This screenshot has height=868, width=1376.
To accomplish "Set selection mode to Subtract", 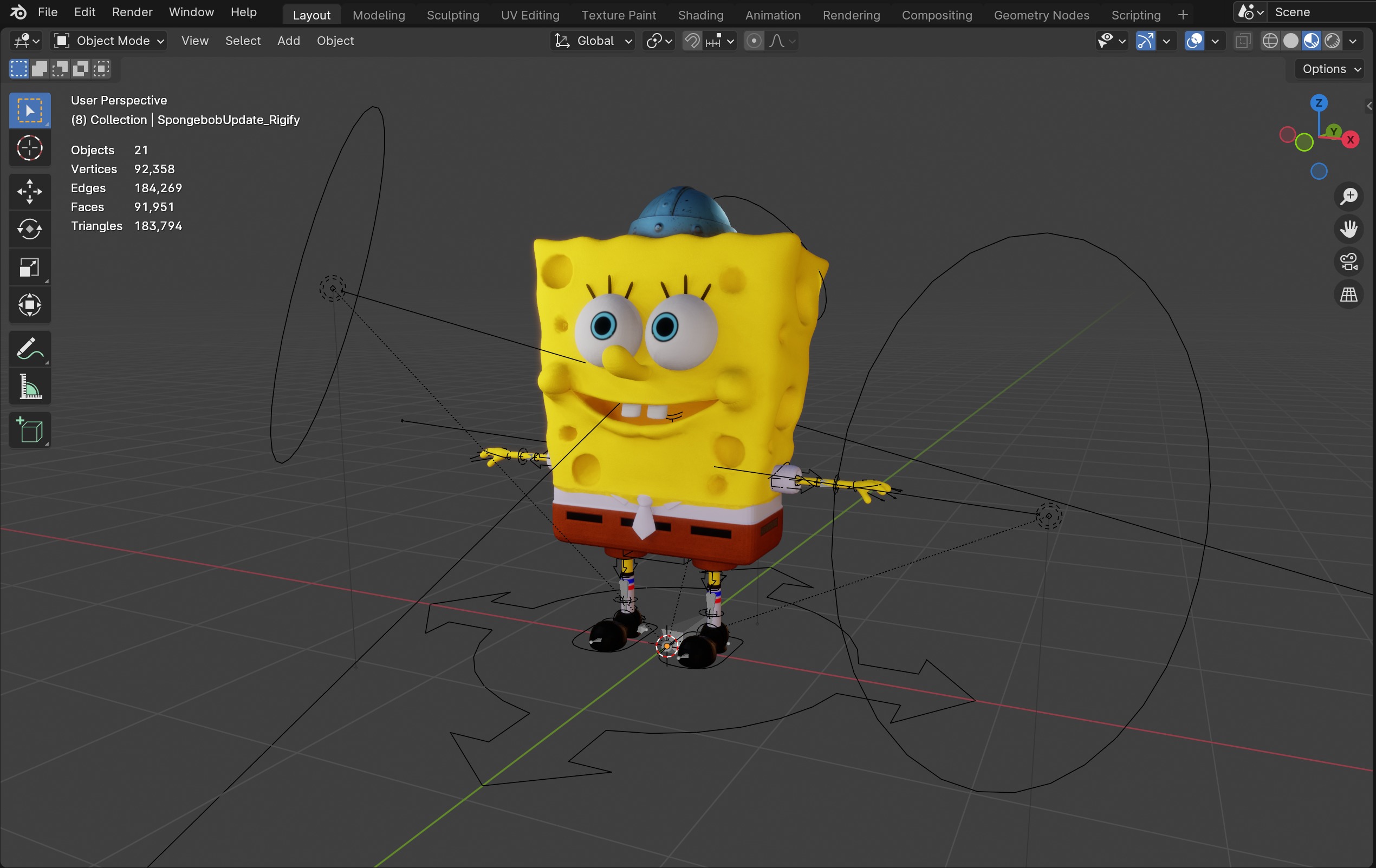I will pyautogui.click(x=60, y=69).
